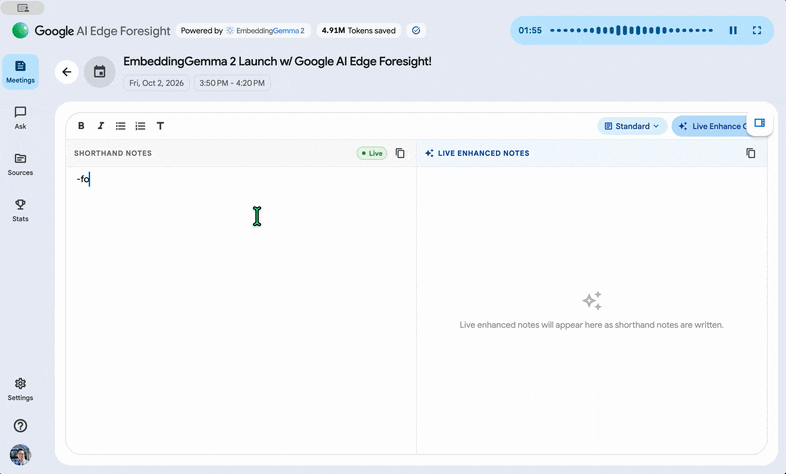Open the Meetings sidebar tab
786x474 pixels.
pyautogui.click(x=21, y=72)
